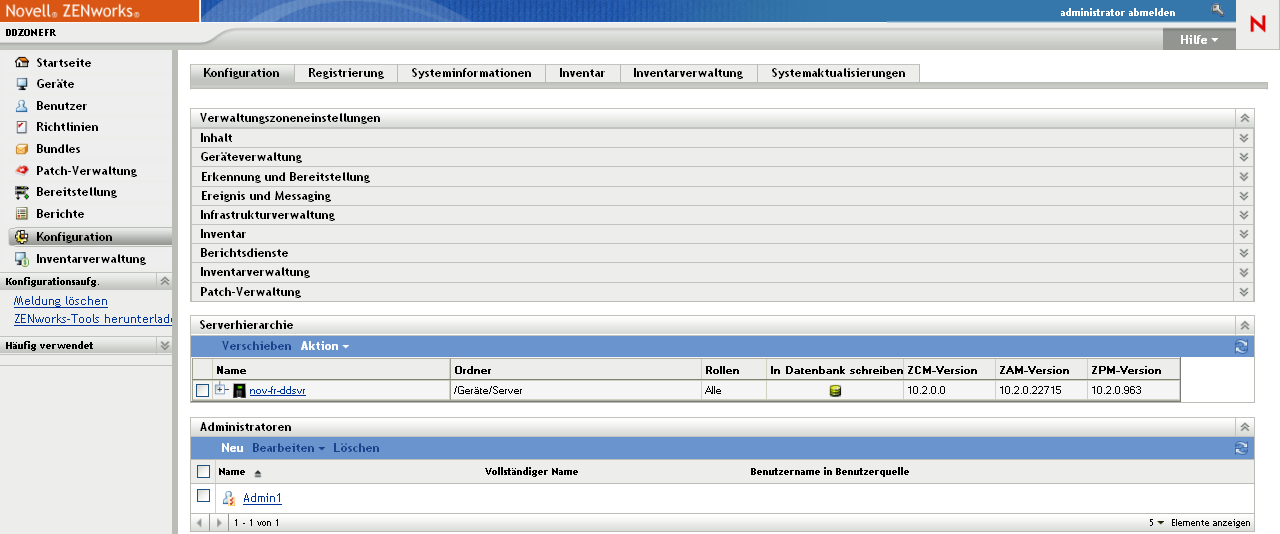
Task: Expand the Inventarverwaltung settings section
Action: tap(1245, 273)
